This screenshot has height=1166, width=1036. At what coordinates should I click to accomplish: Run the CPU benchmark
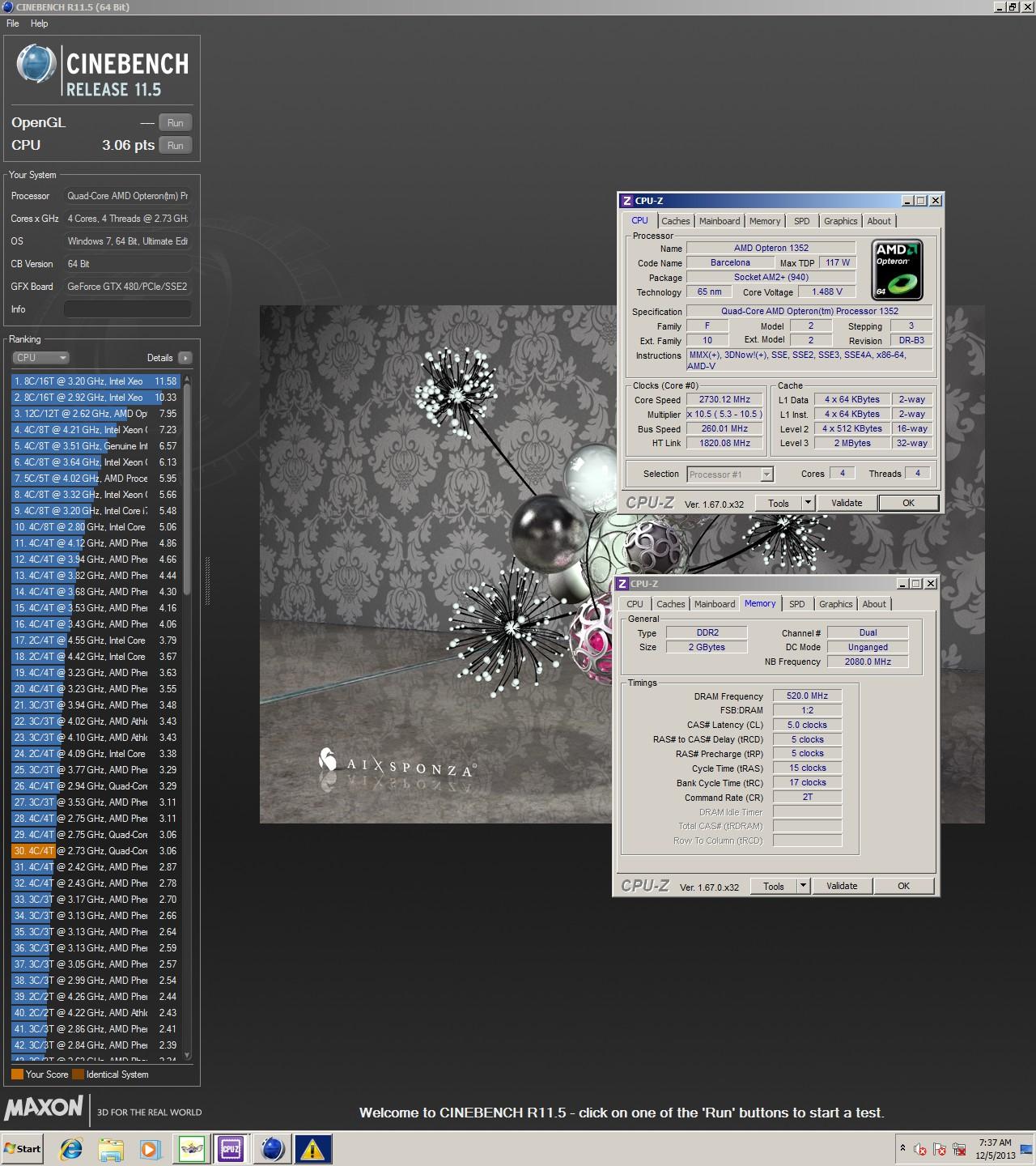(176, 146)
